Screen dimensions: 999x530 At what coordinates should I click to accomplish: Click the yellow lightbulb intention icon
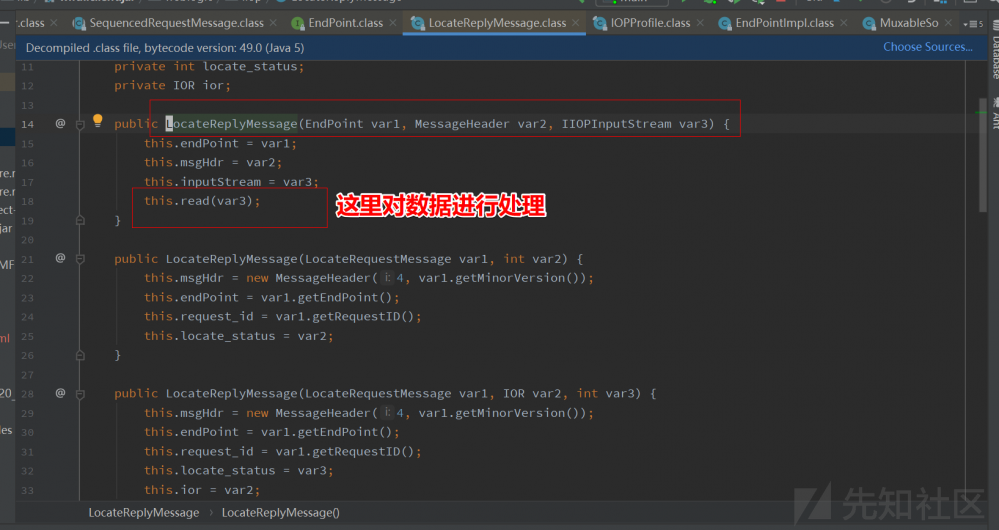click(x=97, y=120)
